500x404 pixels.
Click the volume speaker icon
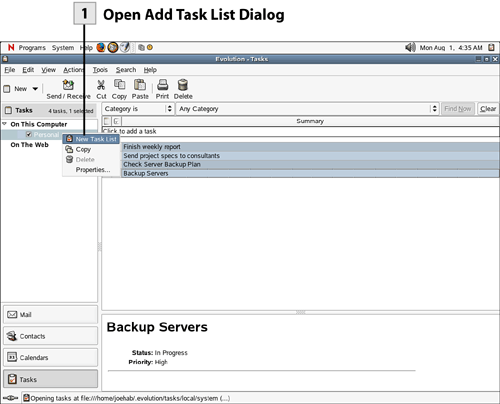coord(410,47)
